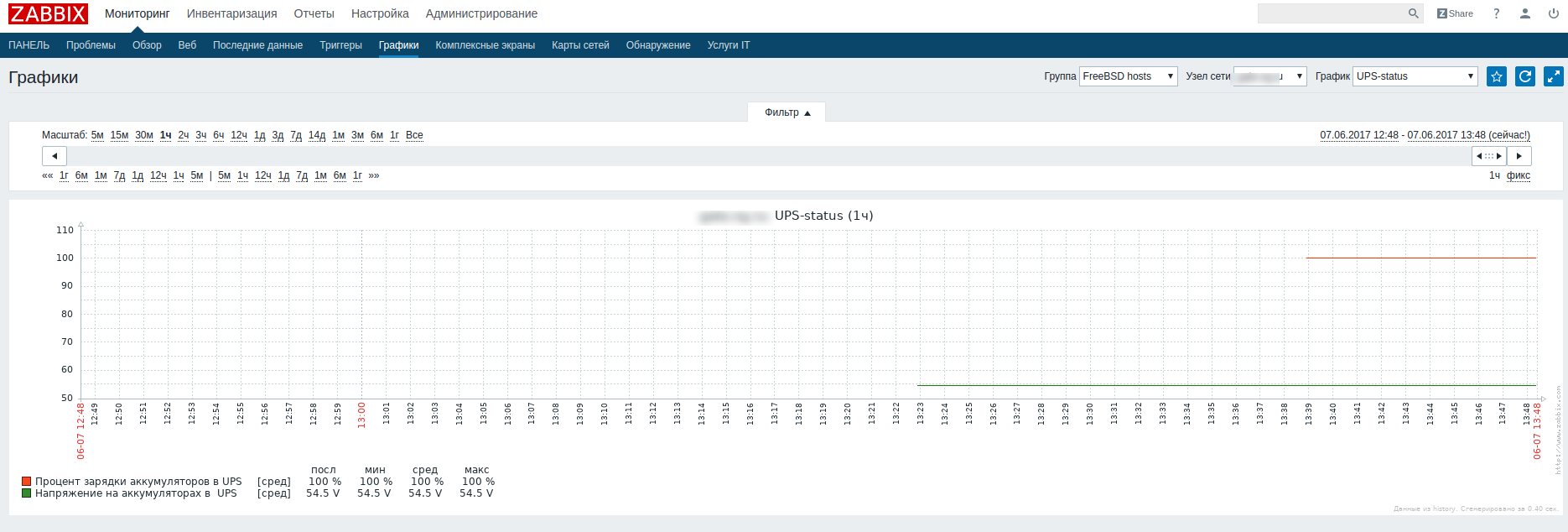This screenshot has width=1568, height=532.
Task: Go to the Триггеры tab
Action: tap(340, 45)
